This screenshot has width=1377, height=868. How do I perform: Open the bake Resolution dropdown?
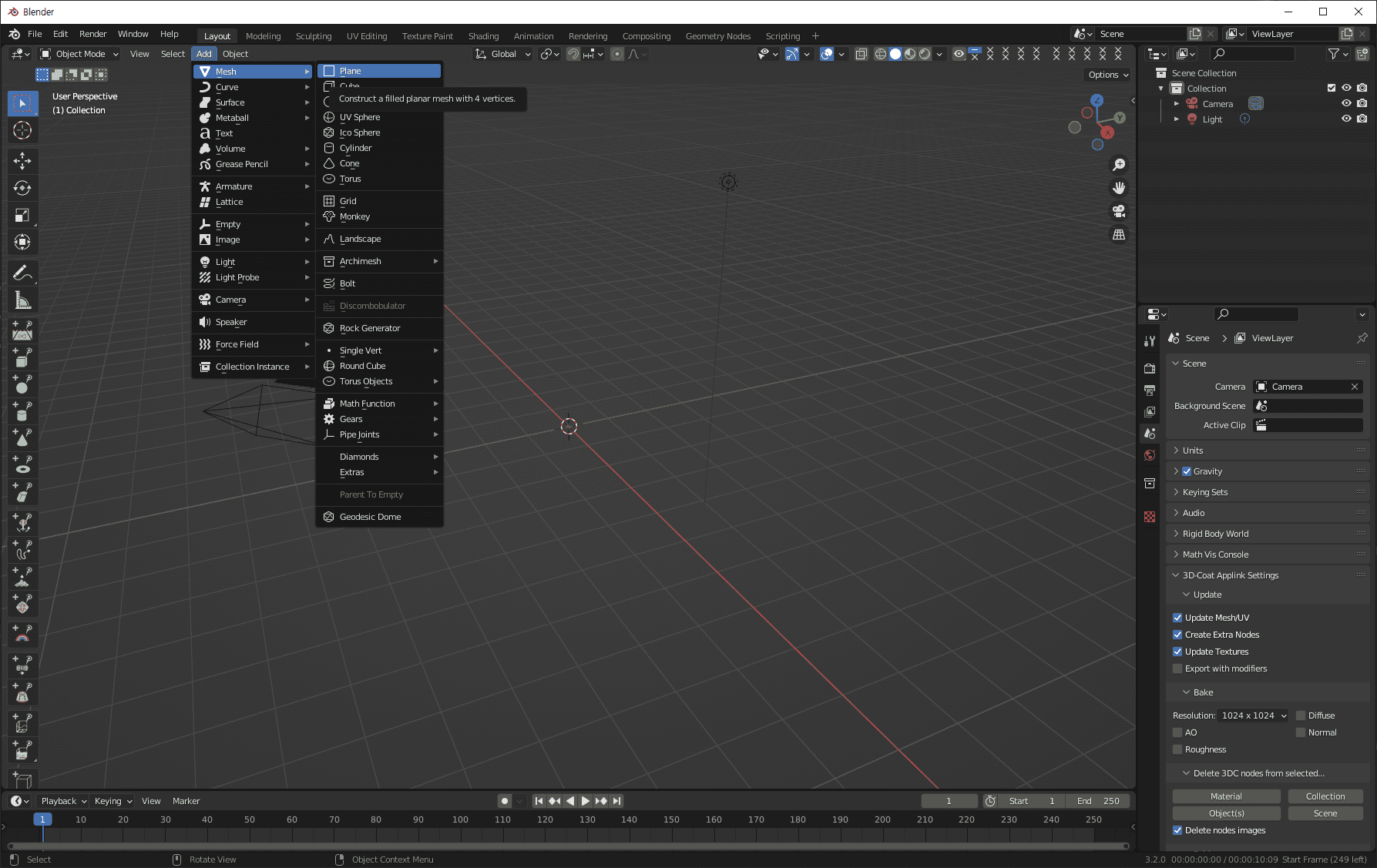tap(1253, 716)
